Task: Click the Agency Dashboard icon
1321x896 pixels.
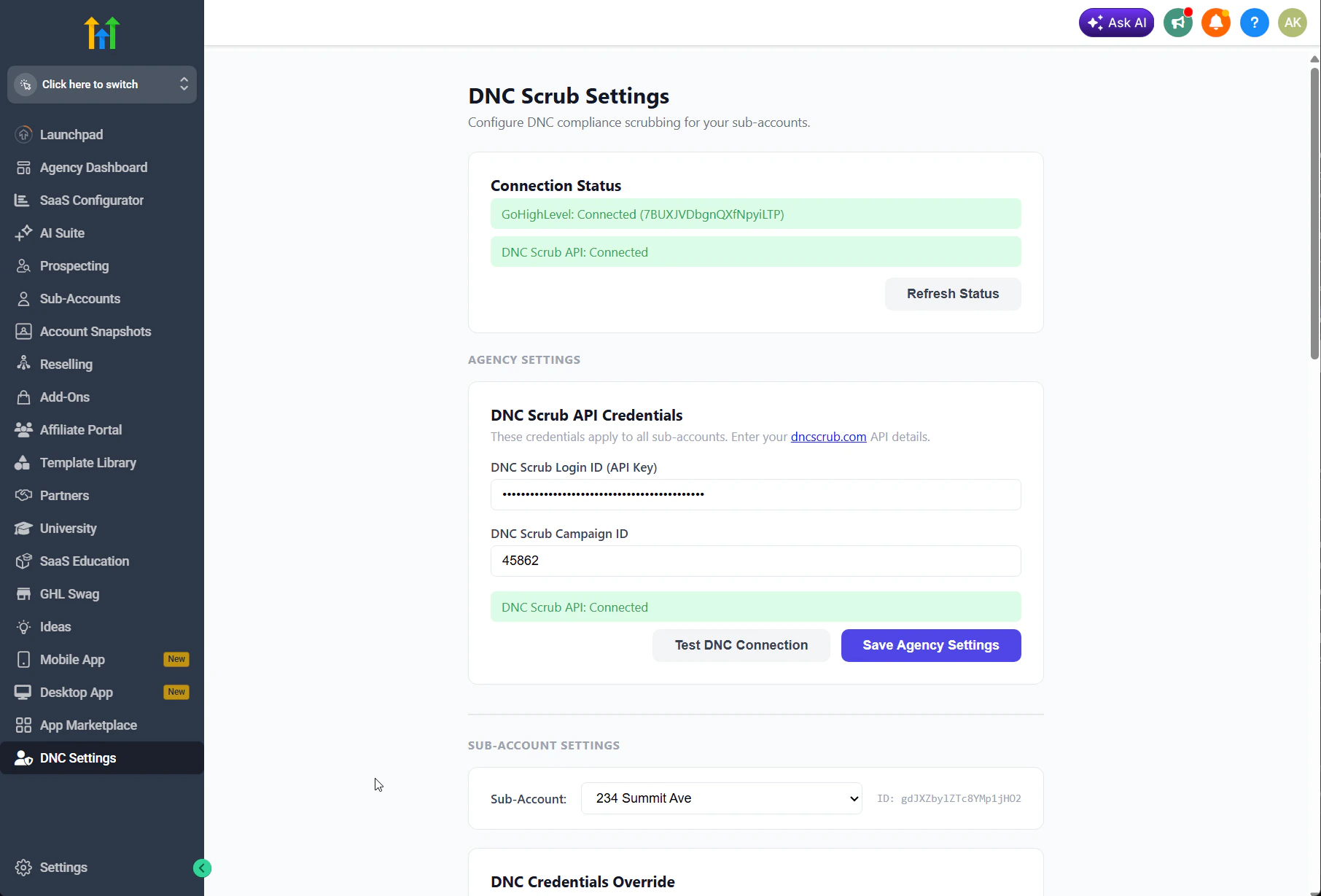Action: [24, 168]
